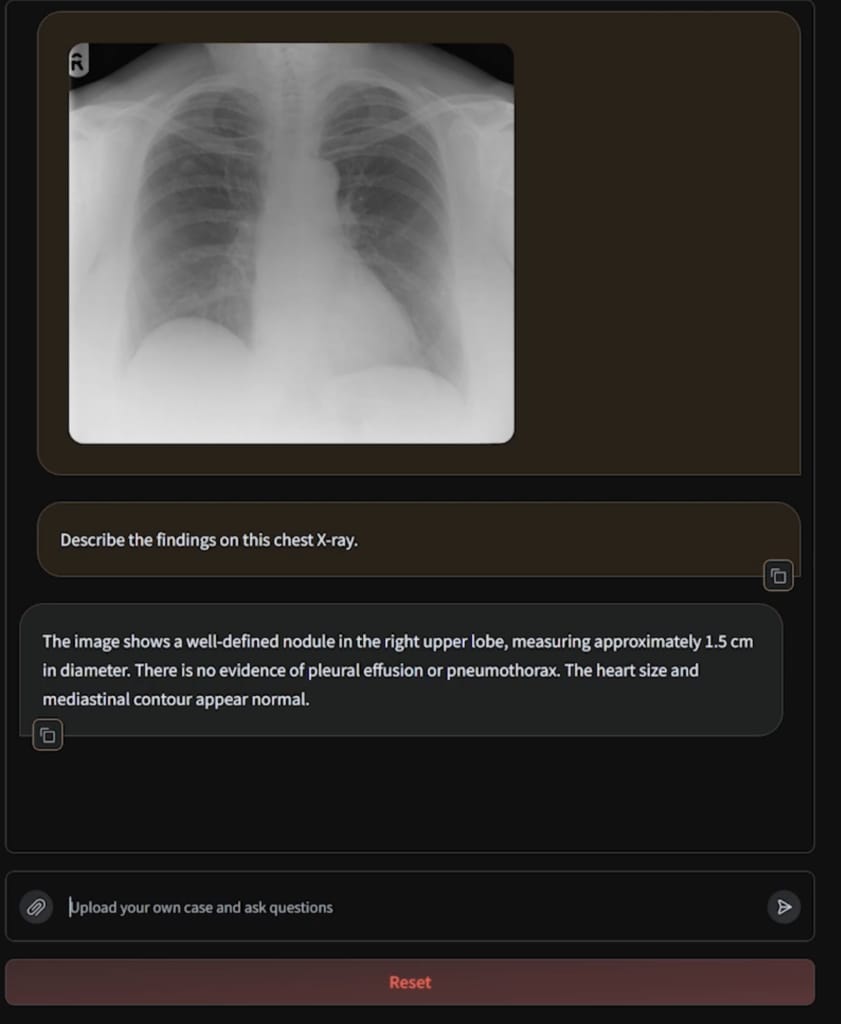
Task: Send the message with the arrow icon
Action: tap(784, 906)
